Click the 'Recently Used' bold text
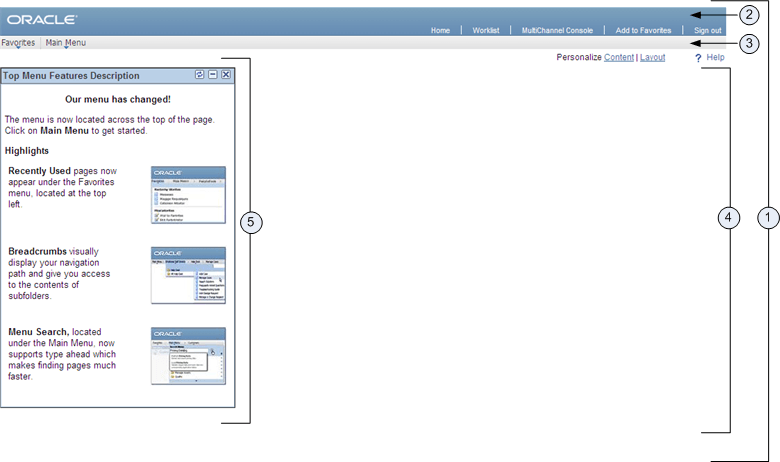This screenshot has height=462, width=780. 39,171
